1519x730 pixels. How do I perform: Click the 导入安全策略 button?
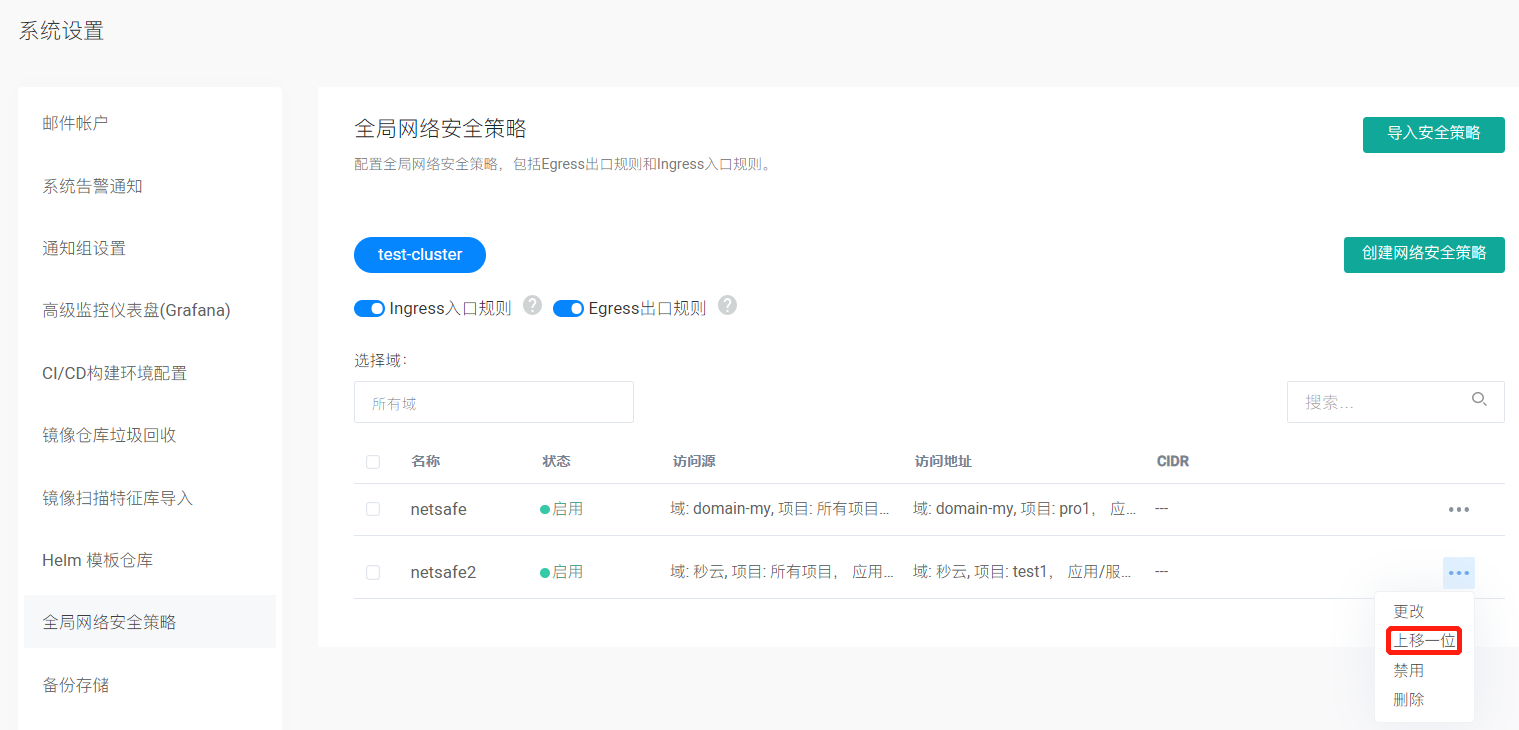click(x=1433, y=134)
